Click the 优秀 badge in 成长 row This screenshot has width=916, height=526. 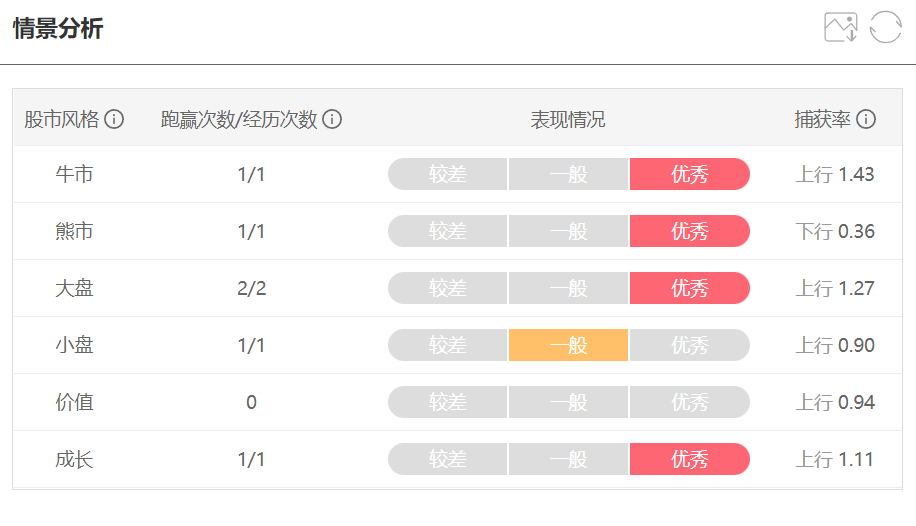pyautogui.click(x=689, y=459)
